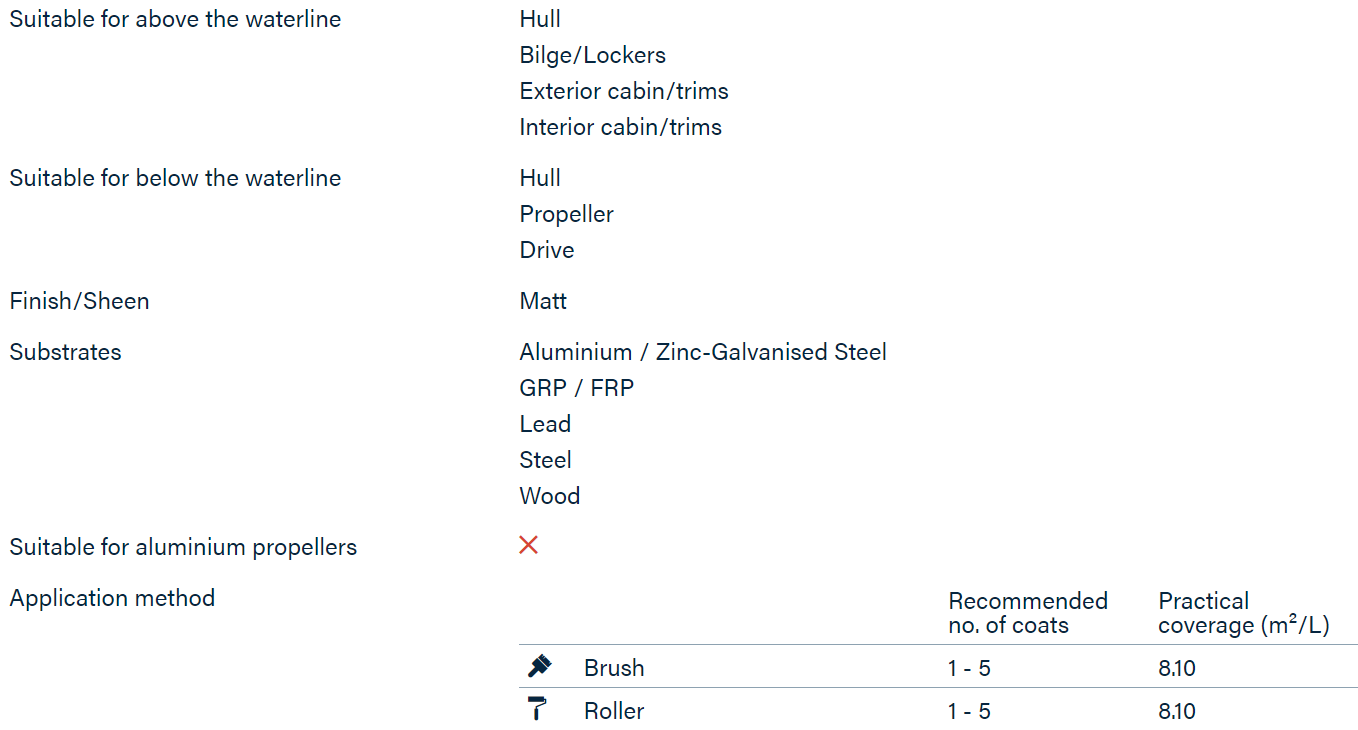Click the Suitable for below the waterline label
Screen dimensions: 1358x730
pyautogui.click(x=175, y=178)
